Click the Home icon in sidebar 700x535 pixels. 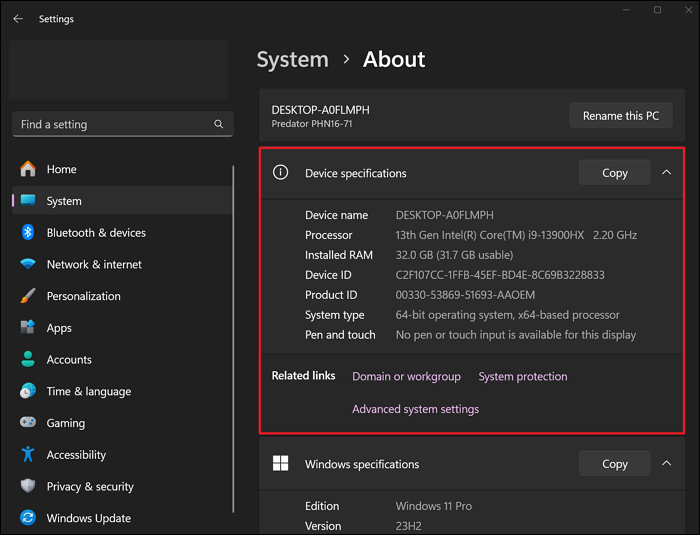click(28, 169)
